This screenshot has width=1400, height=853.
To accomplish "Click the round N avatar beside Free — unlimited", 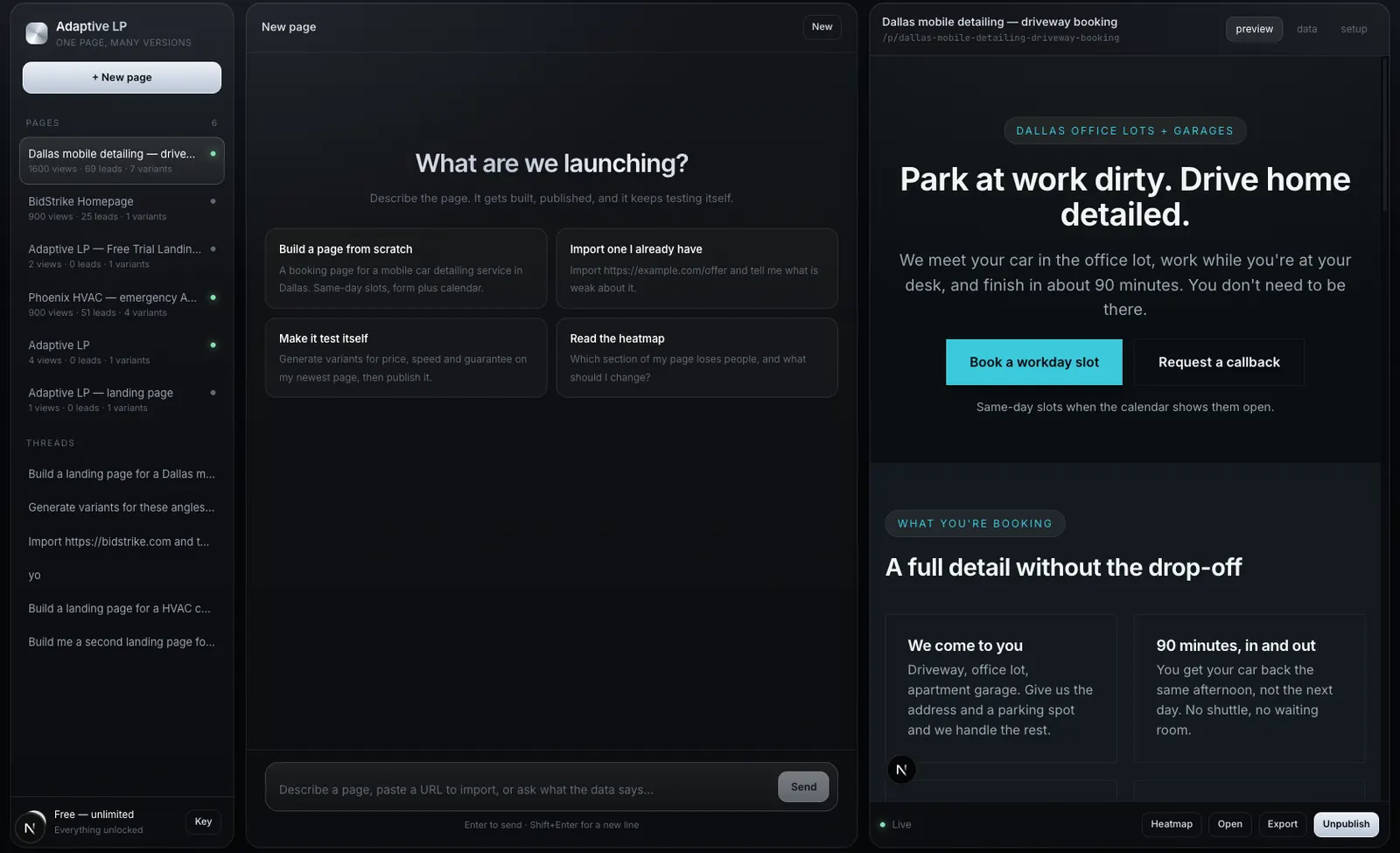I will [x=31, y=827].
